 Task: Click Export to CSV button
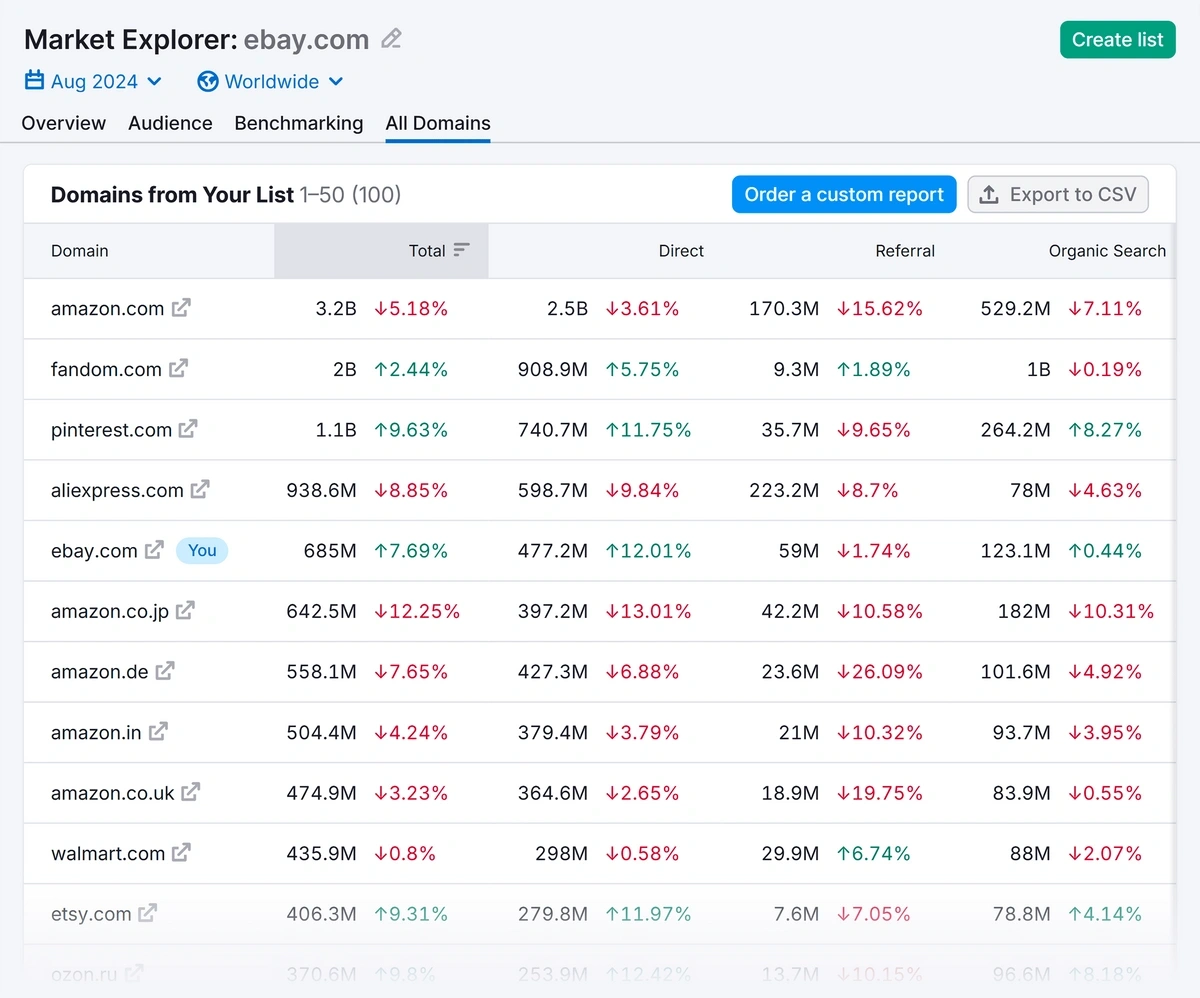(1058, 194)
